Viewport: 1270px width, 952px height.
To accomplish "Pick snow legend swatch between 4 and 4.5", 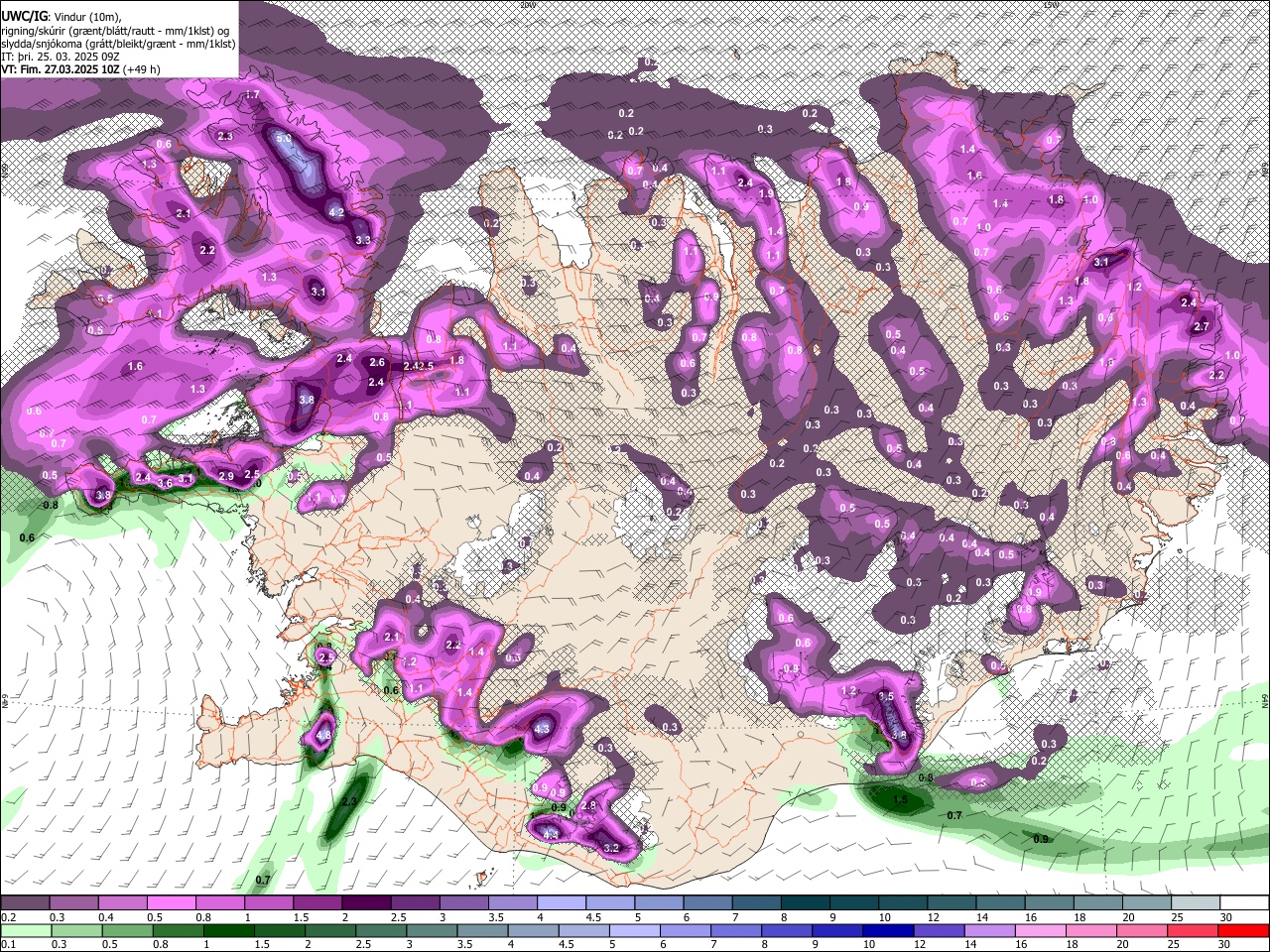I will tap(562, 902).
